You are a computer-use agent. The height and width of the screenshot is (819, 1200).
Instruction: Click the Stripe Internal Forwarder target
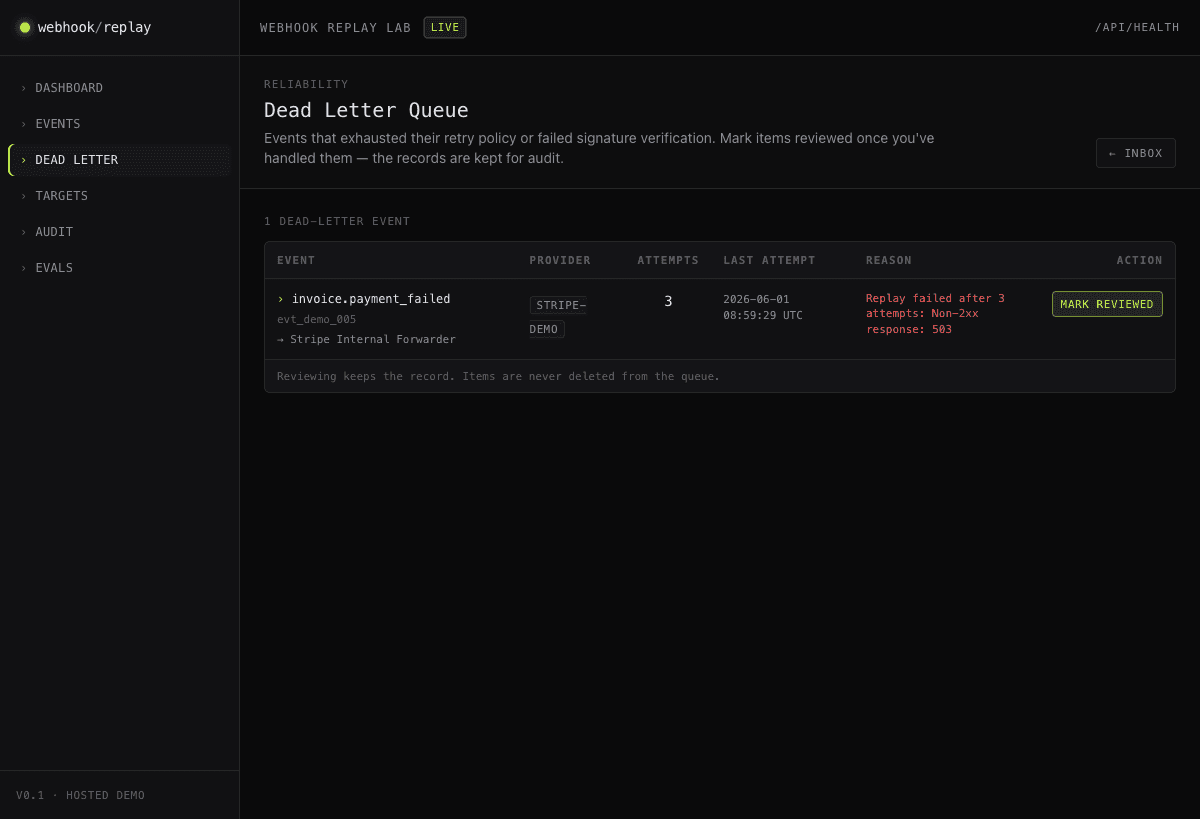pos(366,339)
